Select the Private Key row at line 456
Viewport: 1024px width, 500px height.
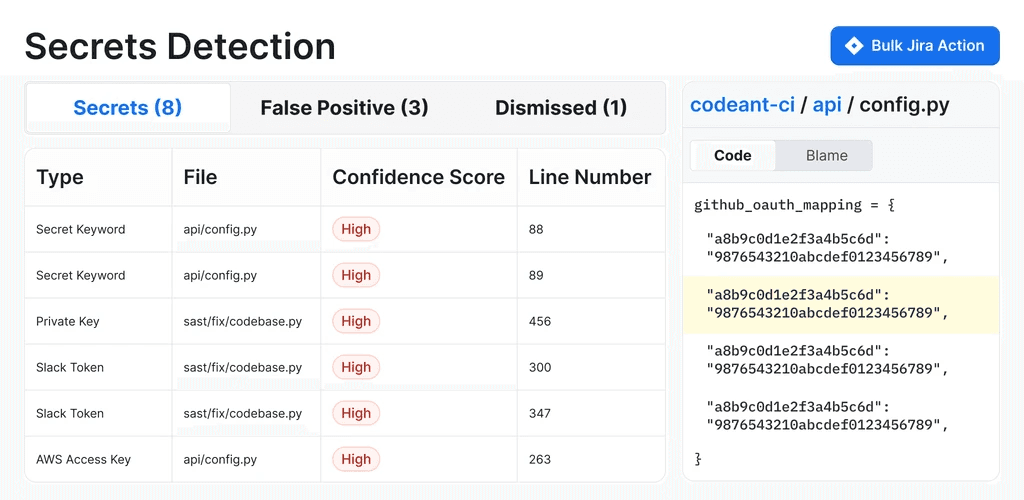point(345,321)
